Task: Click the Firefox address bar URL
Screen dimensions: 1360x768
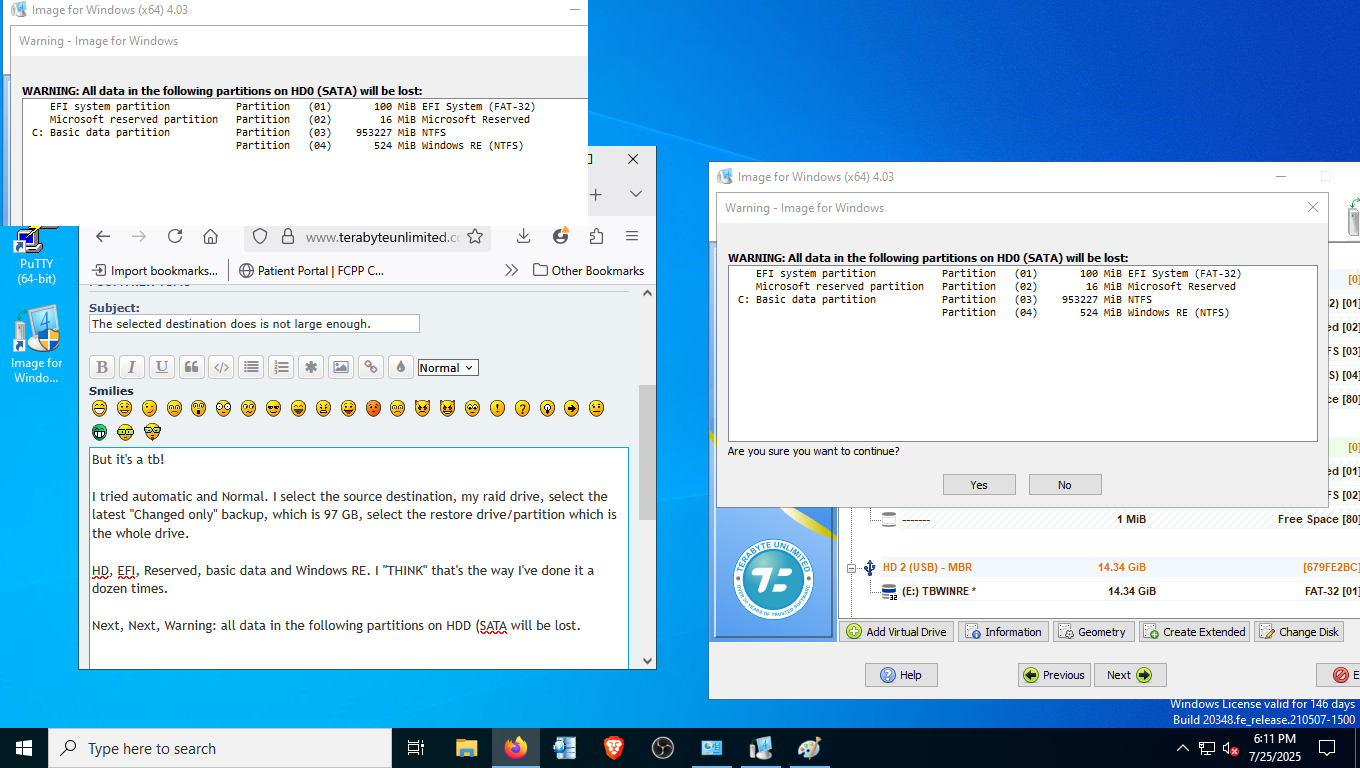Action: pyautogui.click(x=382, y=237)
